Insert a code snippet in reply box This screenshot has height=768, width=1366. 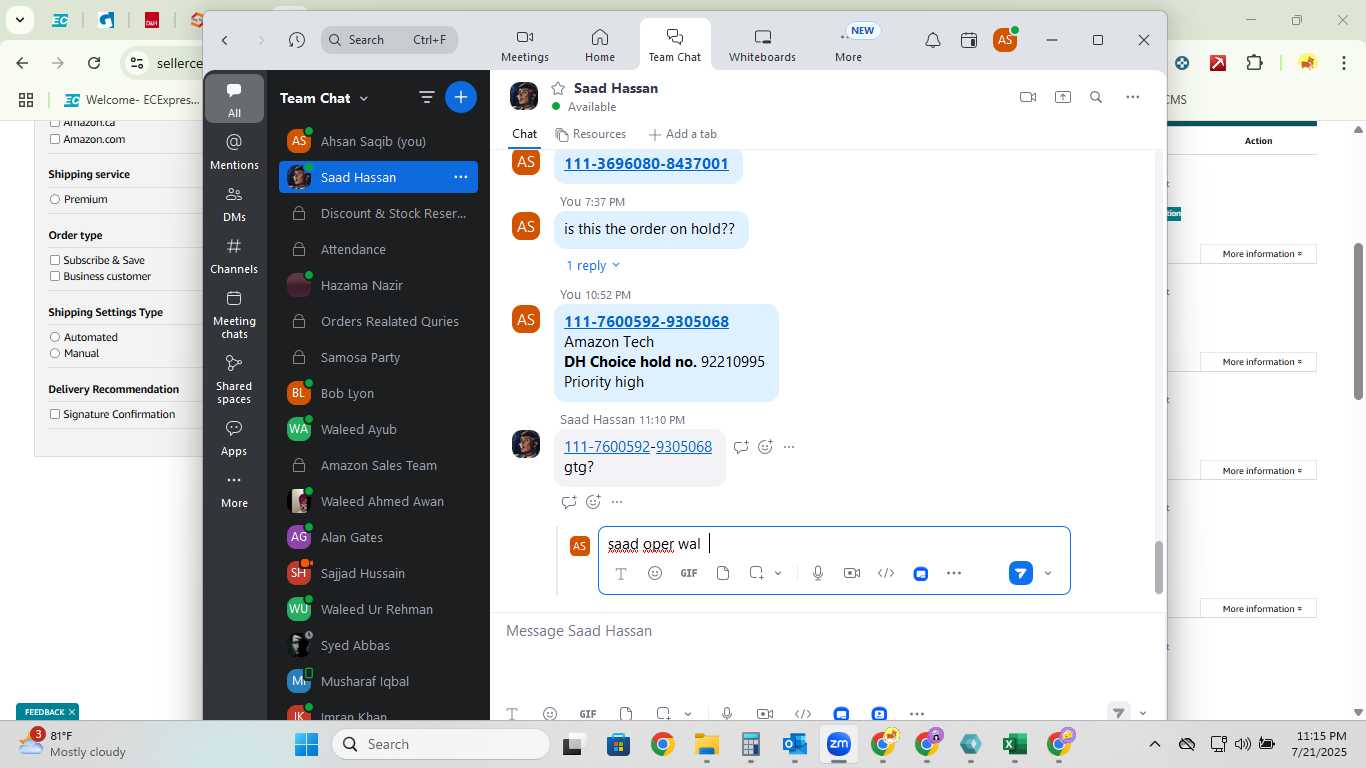tap(886, 573)
